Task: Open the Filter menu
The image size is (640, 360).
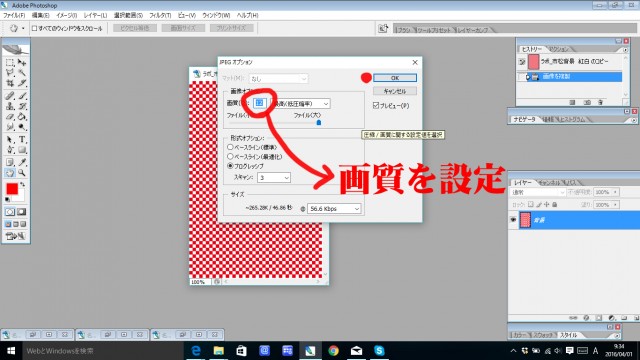Action: [160, 15]
